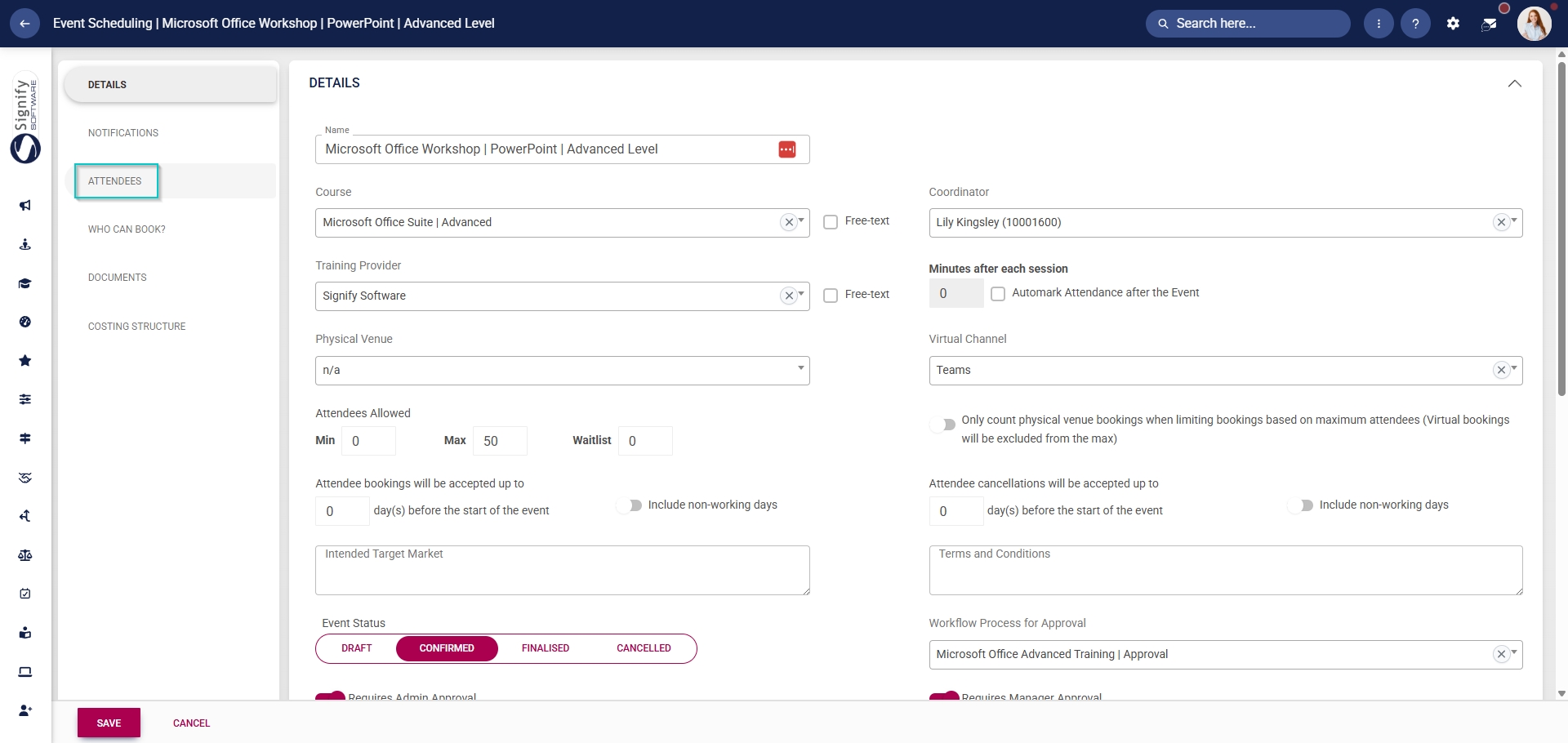This screenshot has width=1568, height=743.
Task: Open the calendar check sidebar icon
Action: [x=25, y=594]
